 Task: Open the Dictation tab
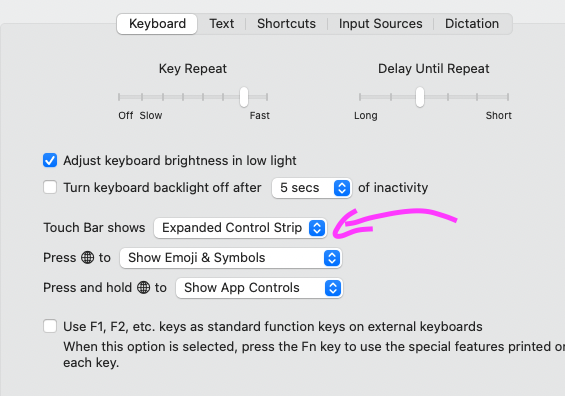[472, 24]
